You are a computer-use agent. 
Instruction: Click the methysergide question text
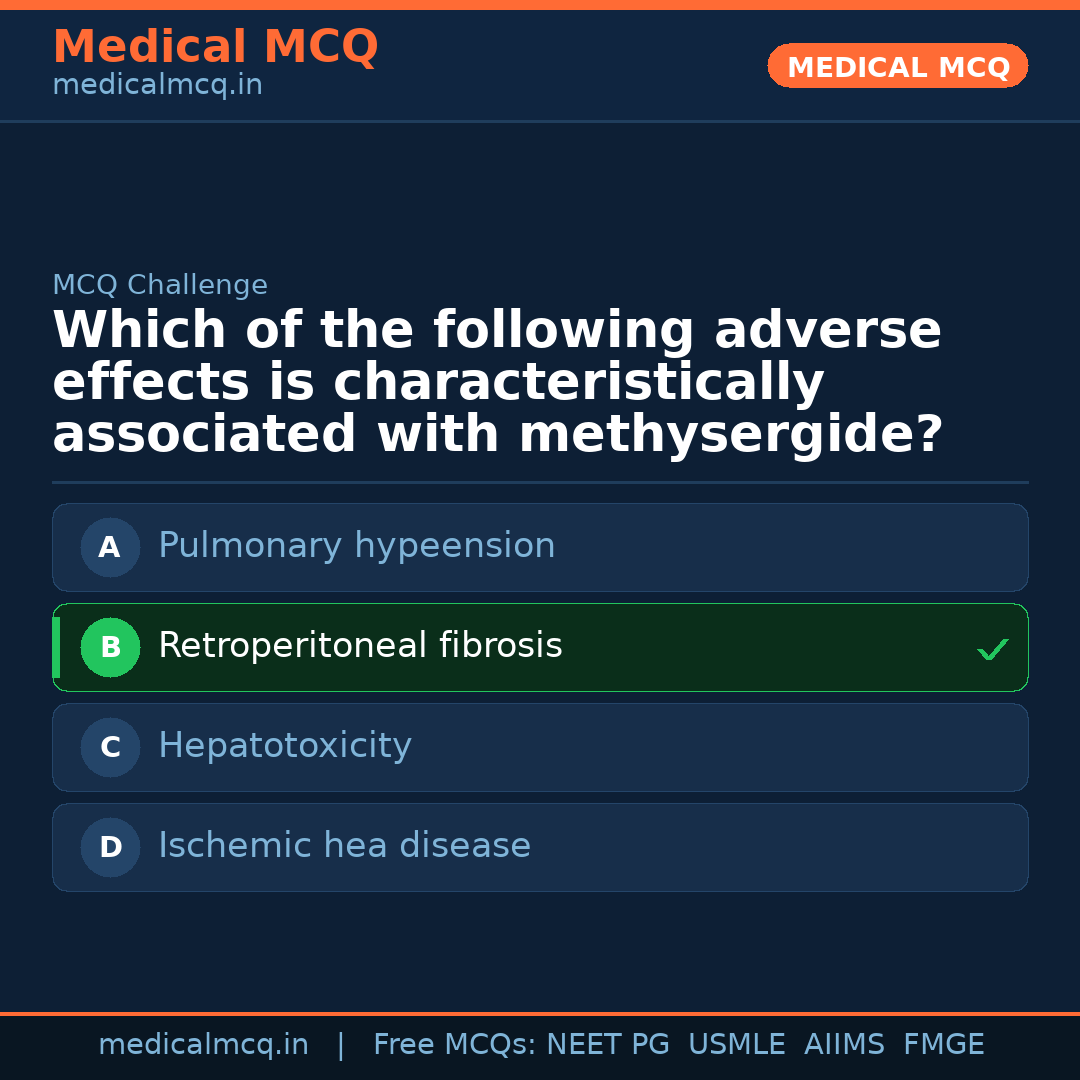497,383
